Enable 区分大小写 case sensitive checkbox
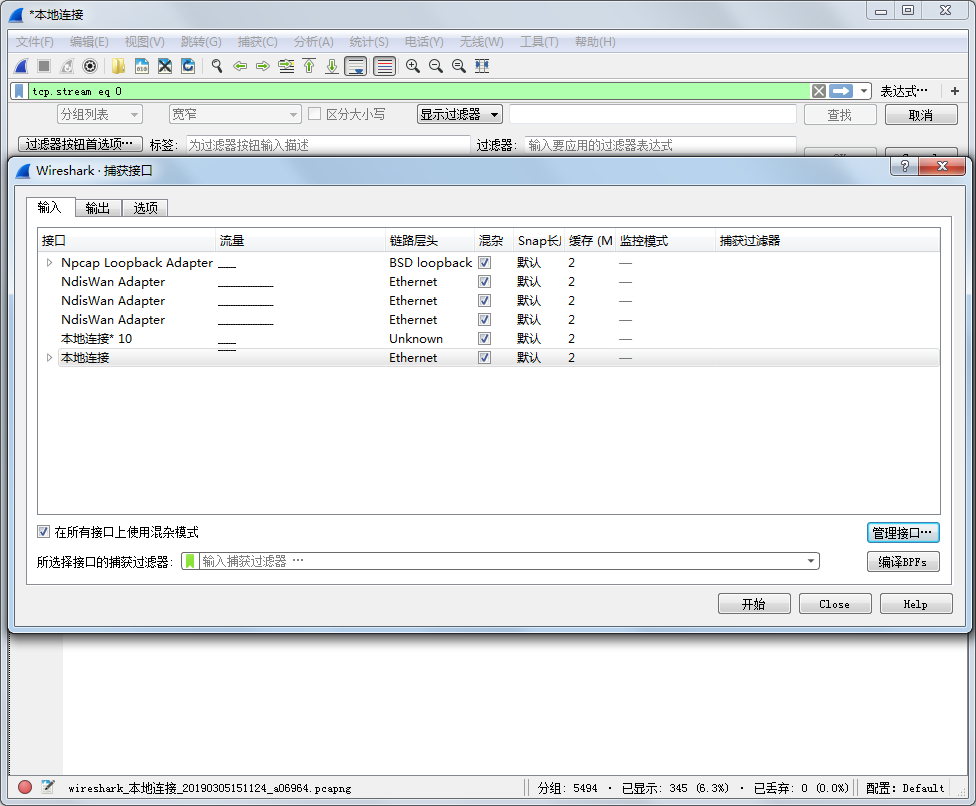976x806 pixels. [314, 114]
